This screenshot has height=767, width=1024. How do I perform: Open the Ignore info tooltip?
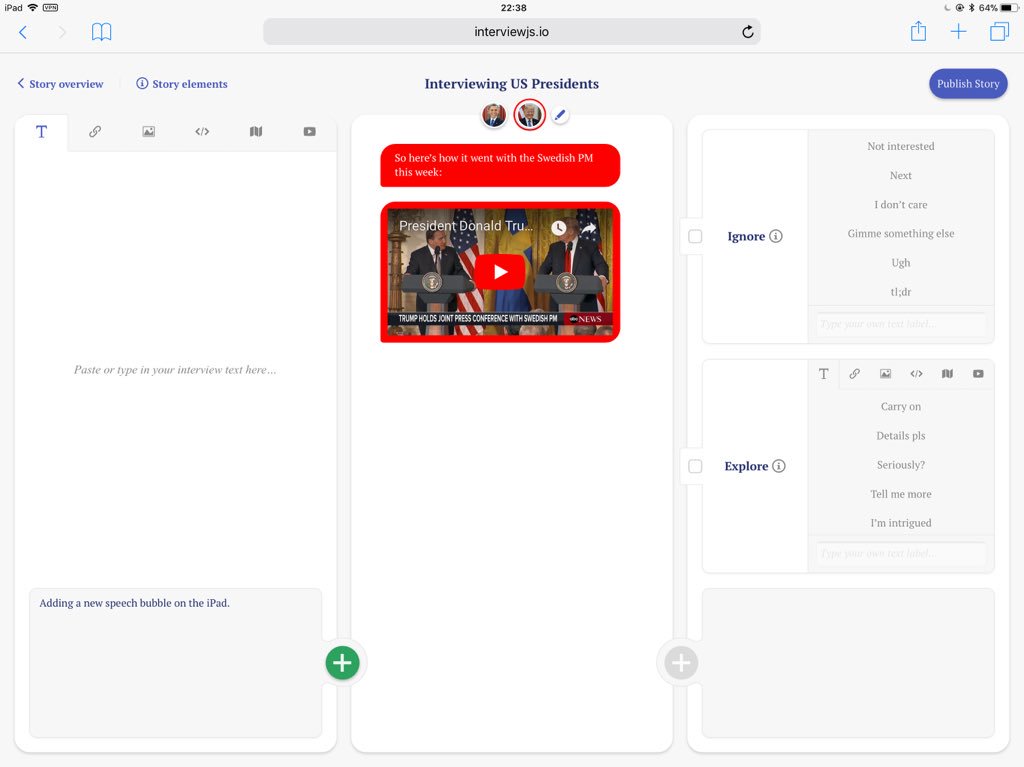(779, 237)
